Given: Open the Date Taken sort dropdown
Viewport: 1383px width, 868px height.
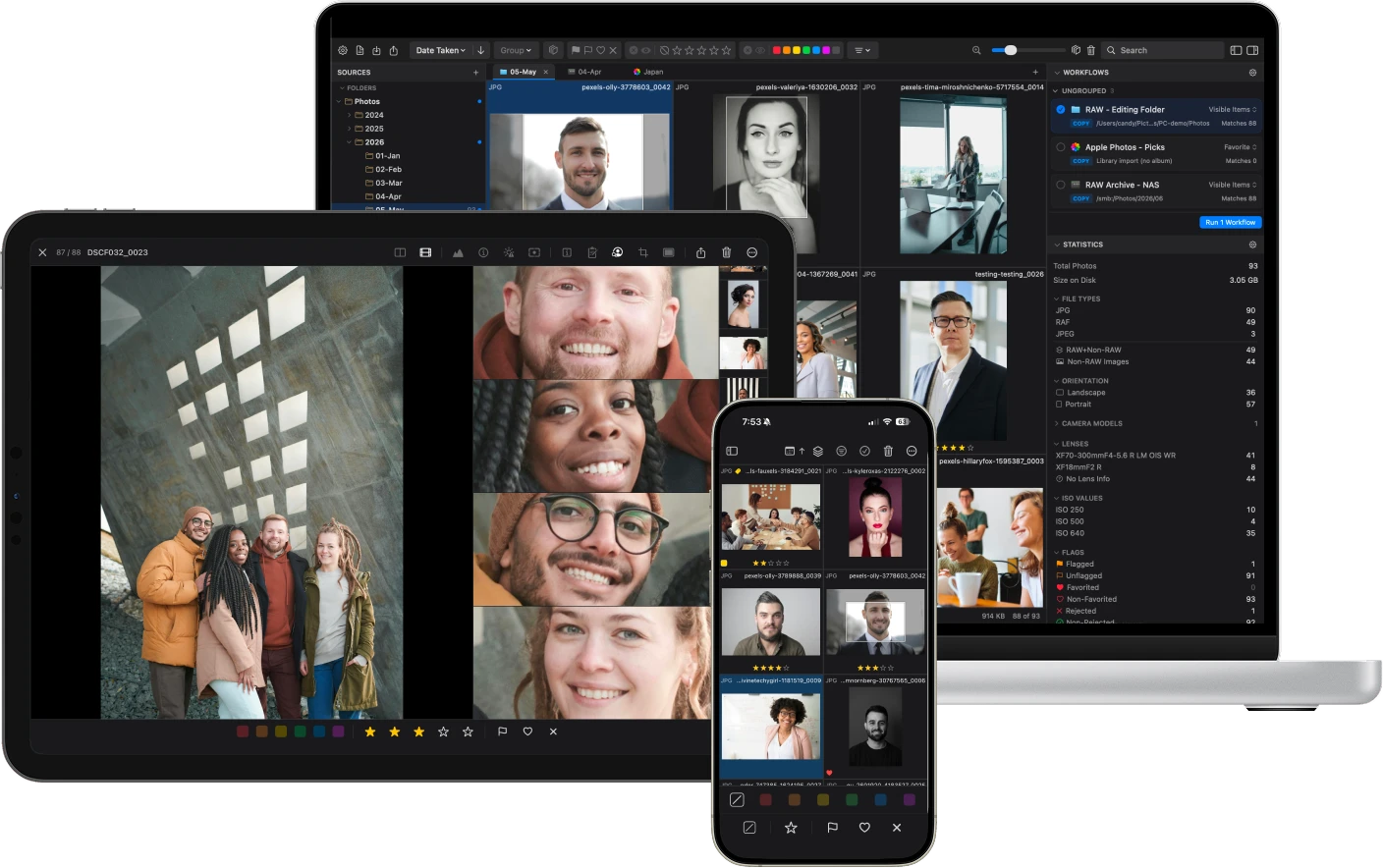Looking at the screenshot, I should click(441, 50).
